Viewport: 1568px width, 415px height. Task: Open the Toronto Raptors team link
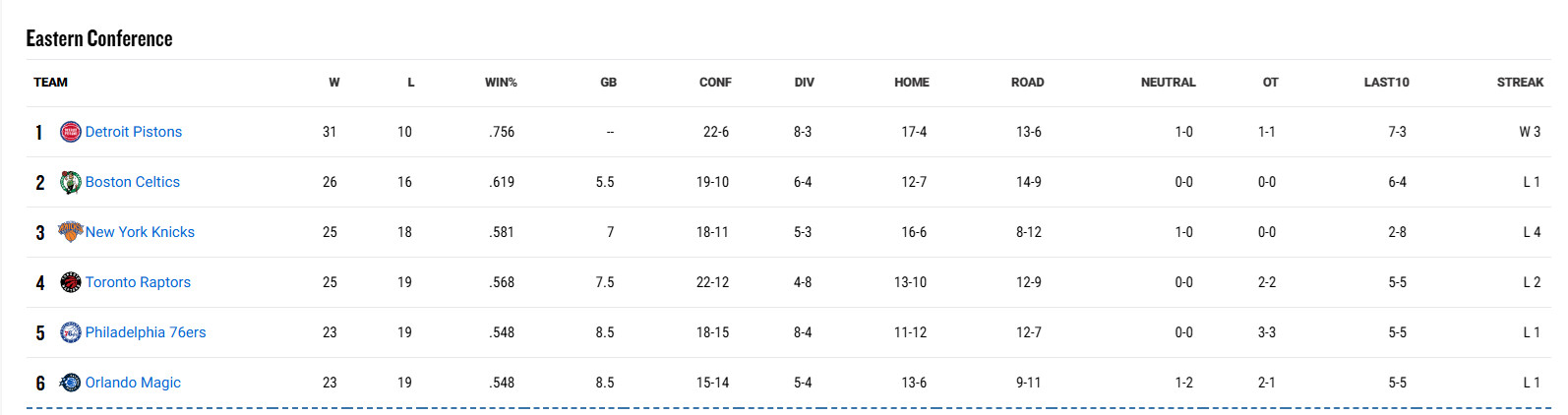coord(138,282)
